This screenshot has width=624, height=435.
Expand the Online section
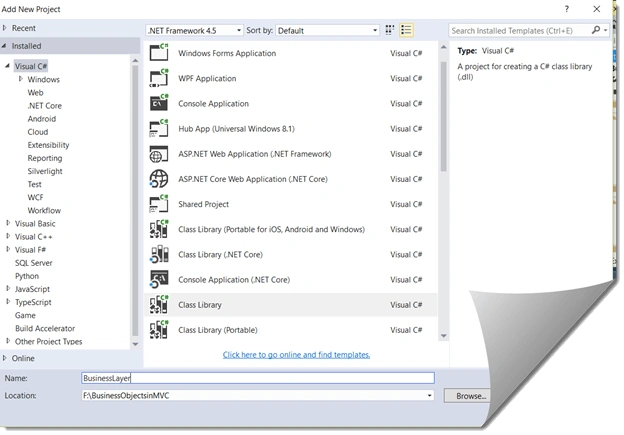[5, 358]
